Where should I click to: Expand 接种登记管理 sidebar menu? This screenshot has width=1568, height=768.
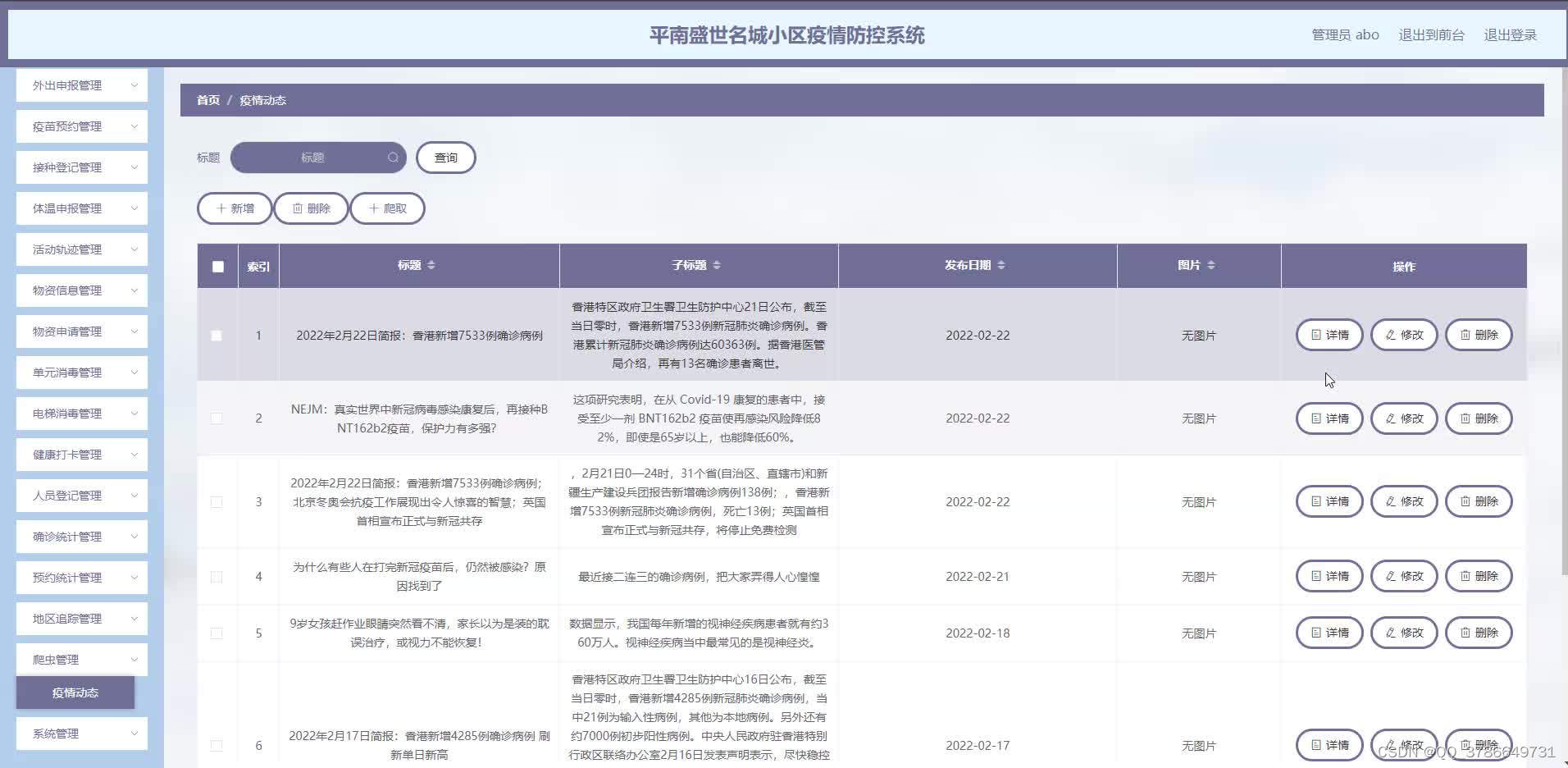82,167
